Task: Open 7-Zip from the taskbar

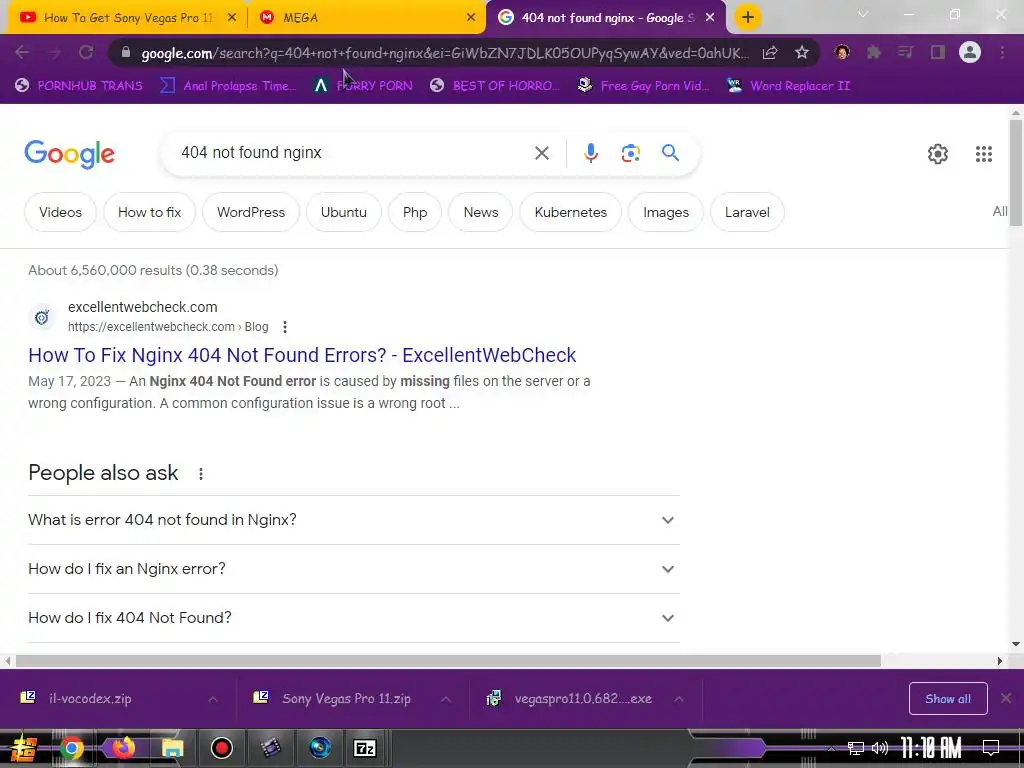Action: point(364,748)
